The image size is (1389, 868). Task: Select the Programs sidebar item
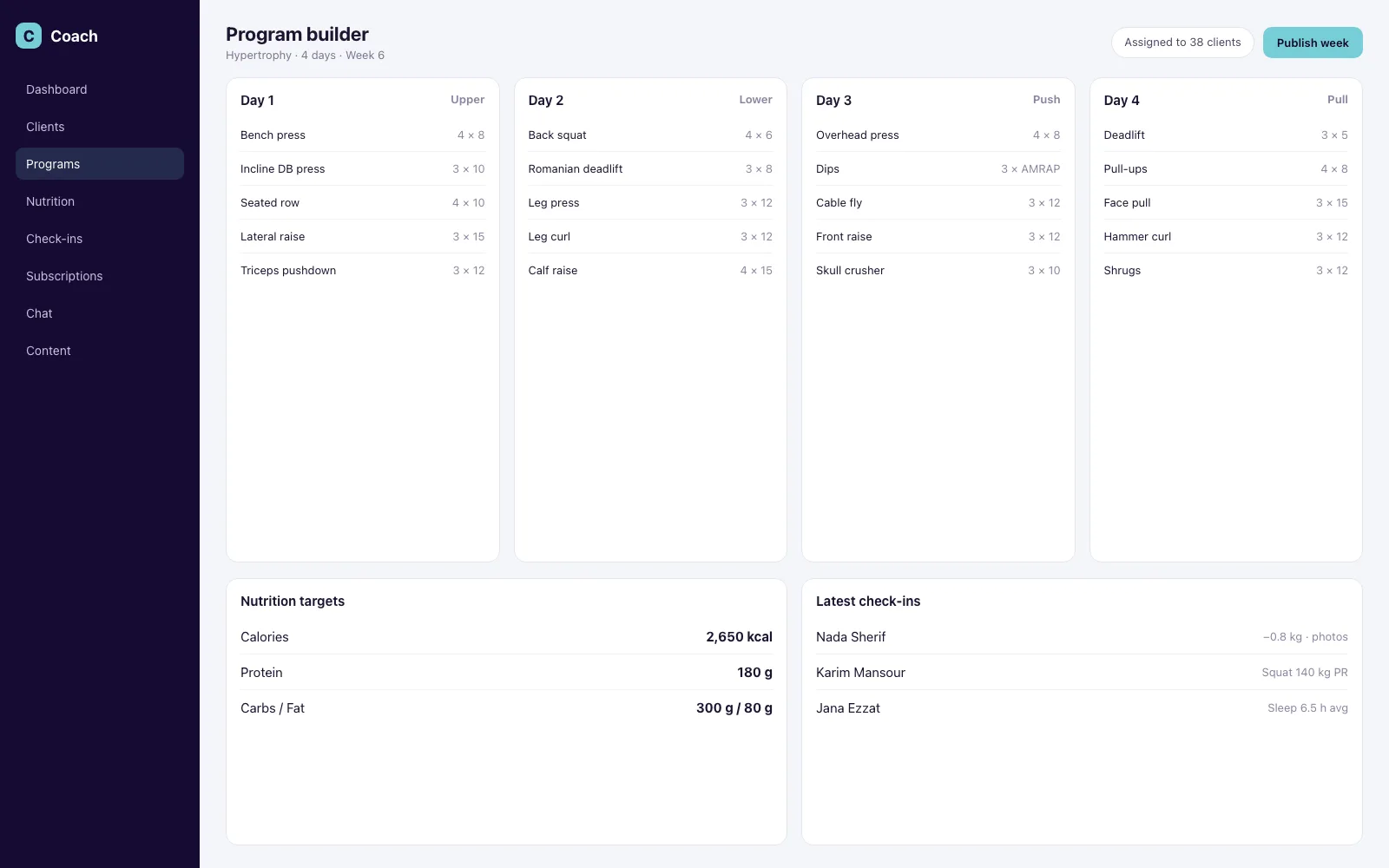[100, 164]
